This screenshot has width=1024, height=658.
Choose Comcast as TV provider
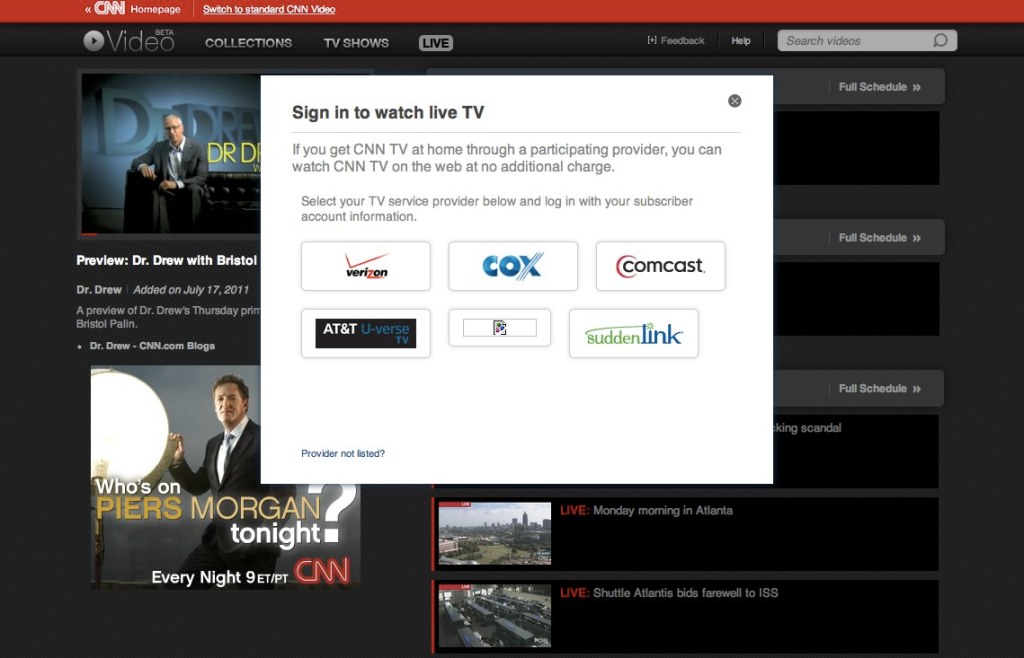pos(660,266)
